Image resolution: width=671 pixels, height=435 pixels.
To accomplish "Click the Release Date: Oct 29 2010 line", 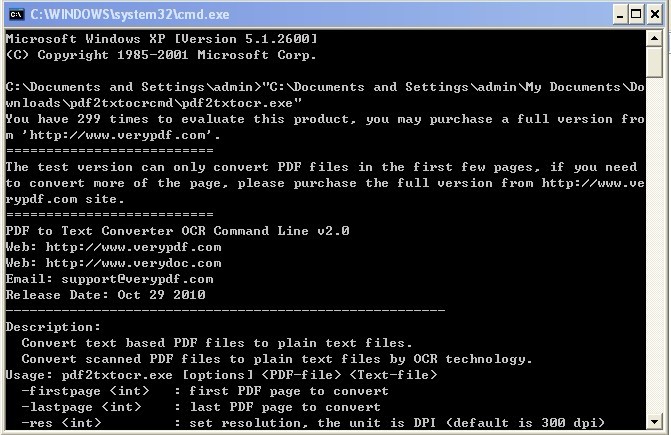I will pos(106,295).
